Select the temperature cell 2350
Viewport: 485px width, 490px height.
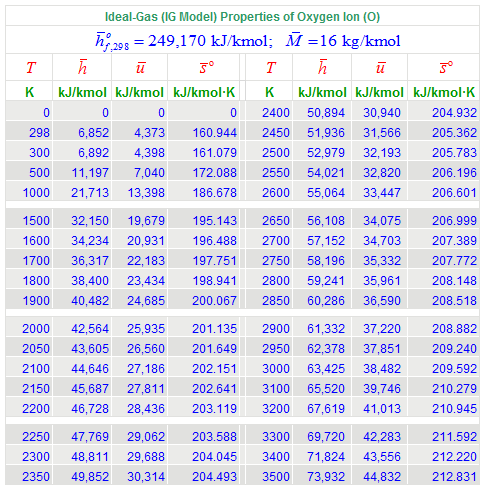tap(36, 477)
